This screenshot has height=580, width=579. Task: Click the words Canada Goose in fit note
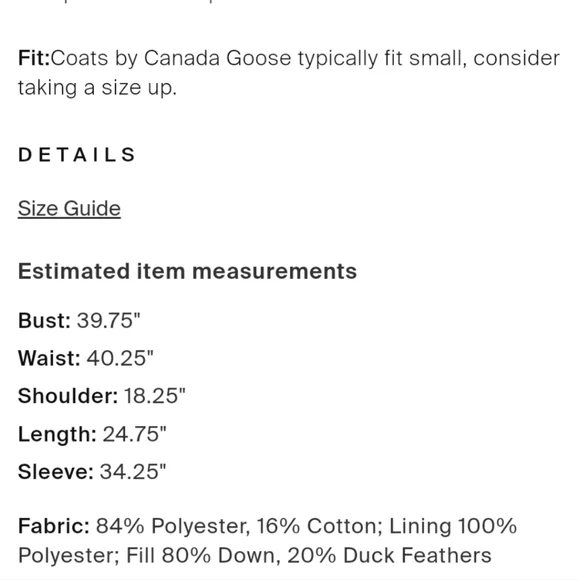(x=218, y=58)
